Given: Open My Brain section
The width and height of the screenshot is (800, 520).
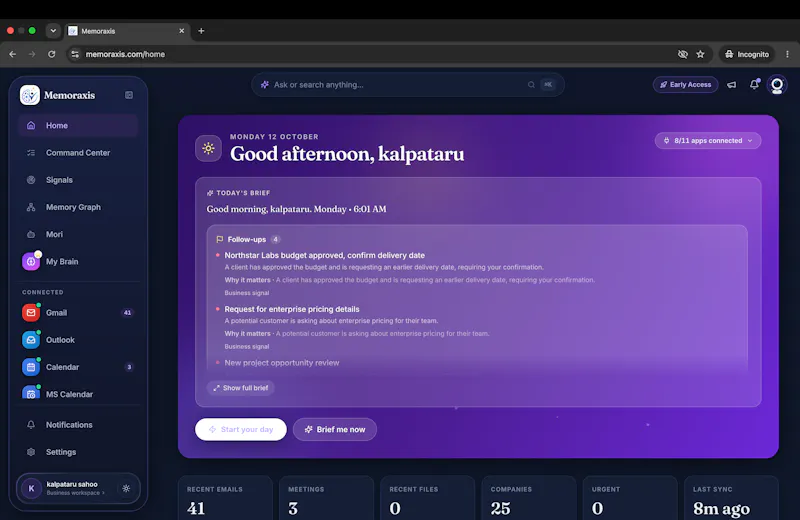Looking at the screenshot, I should click(78, 261).
